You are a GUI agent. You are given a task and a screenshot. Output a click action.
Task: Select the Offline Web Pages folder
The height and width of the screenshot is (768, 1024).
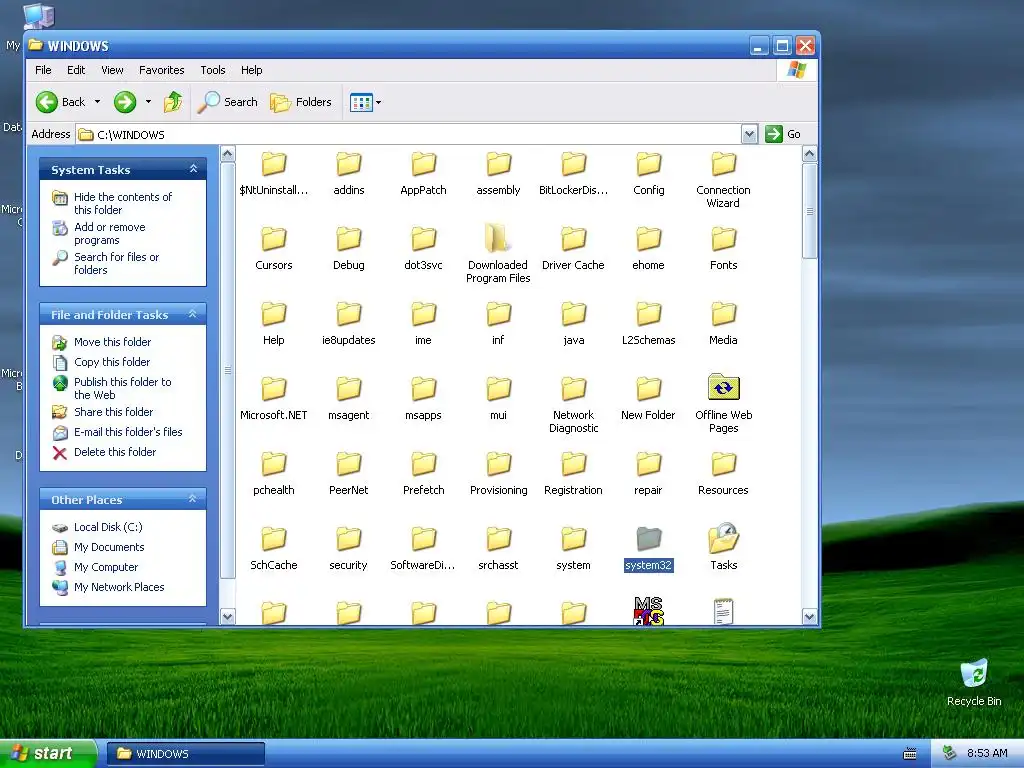[723, 404]
